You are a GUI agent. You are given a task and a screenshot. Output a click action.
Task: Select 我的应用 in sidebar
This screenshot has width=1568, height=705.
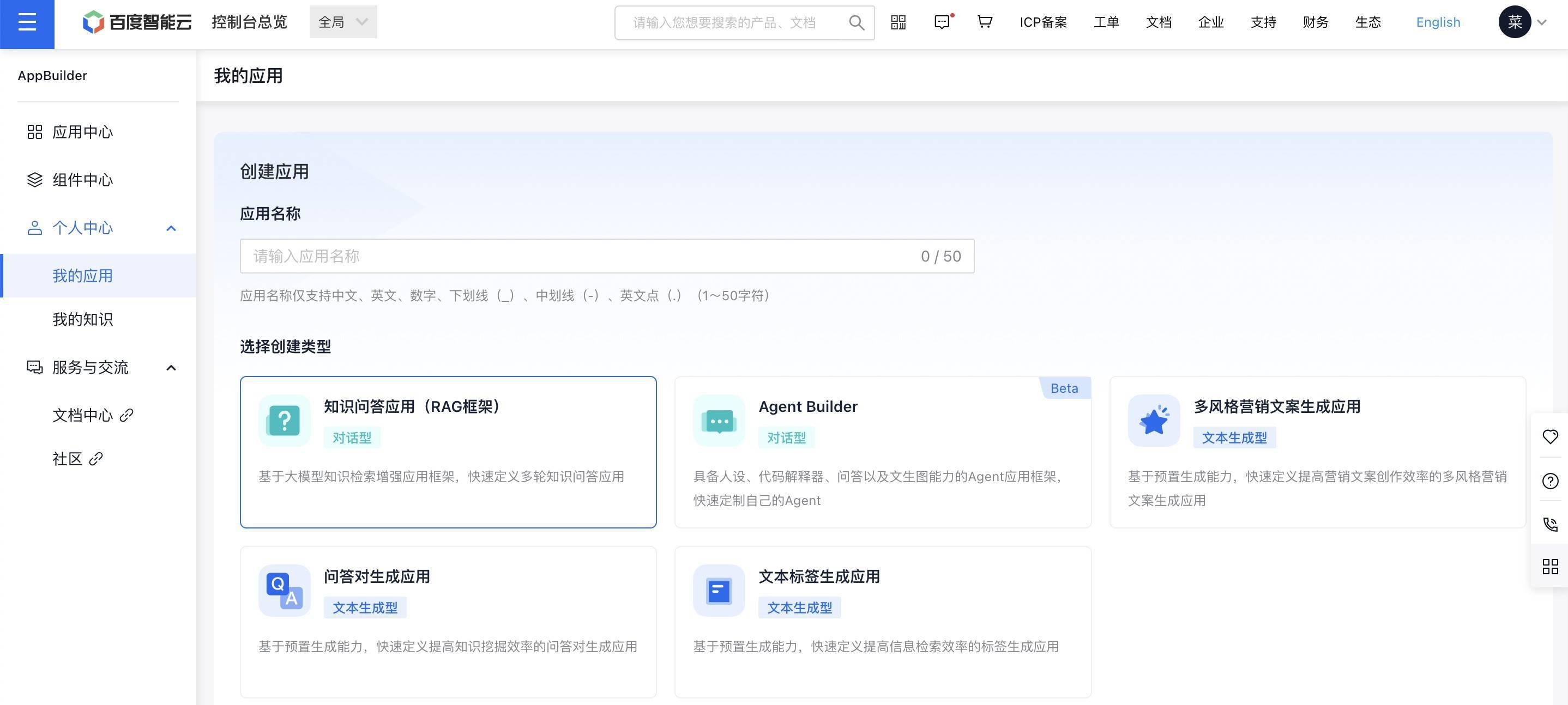(x=98, y=276)
